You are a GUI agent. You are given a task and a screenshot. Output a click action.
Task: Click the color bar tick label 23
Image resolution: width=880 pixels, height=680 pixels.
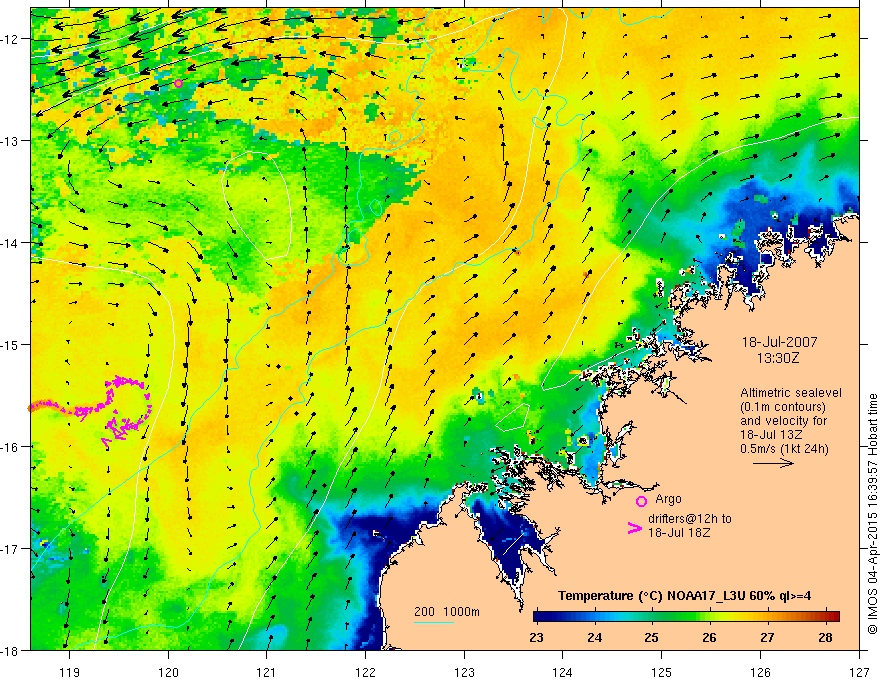point(537,637)
